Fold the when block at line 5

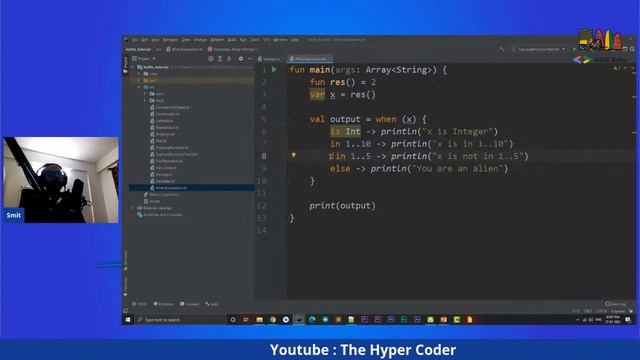pos(287,119)
